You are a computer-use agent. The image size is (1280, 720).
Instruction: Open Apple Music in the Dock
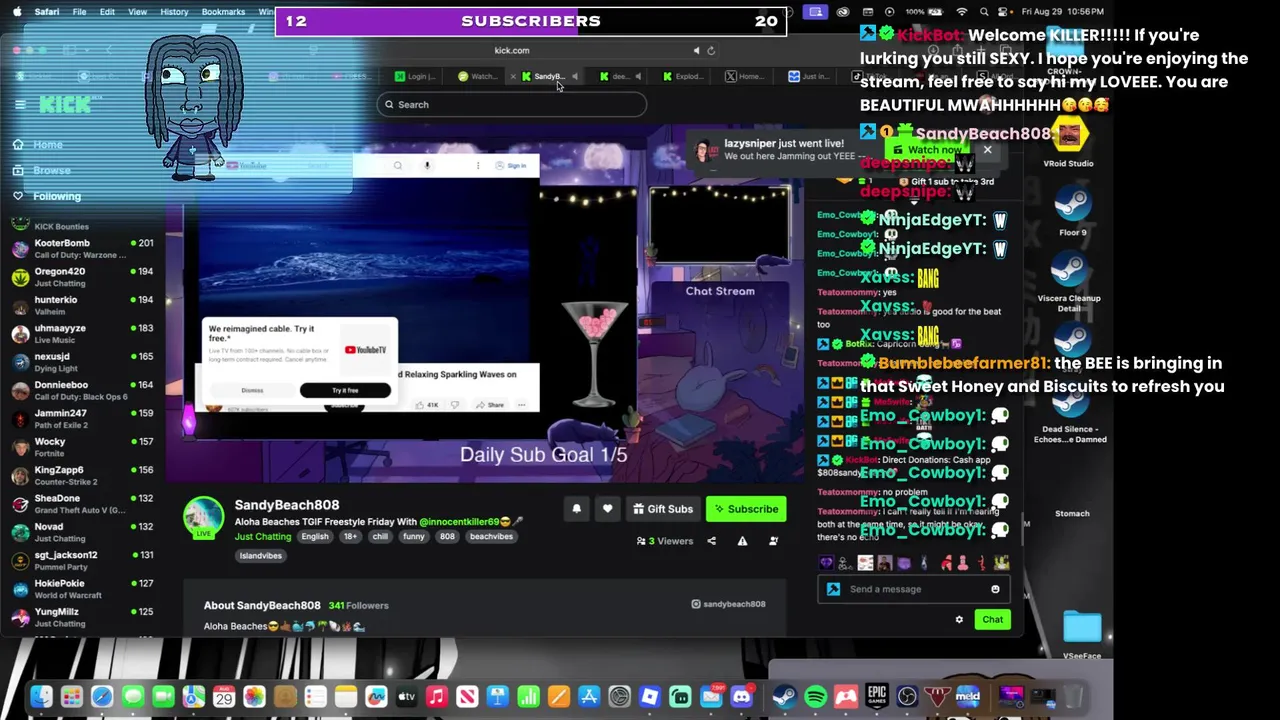click(437, 697)
